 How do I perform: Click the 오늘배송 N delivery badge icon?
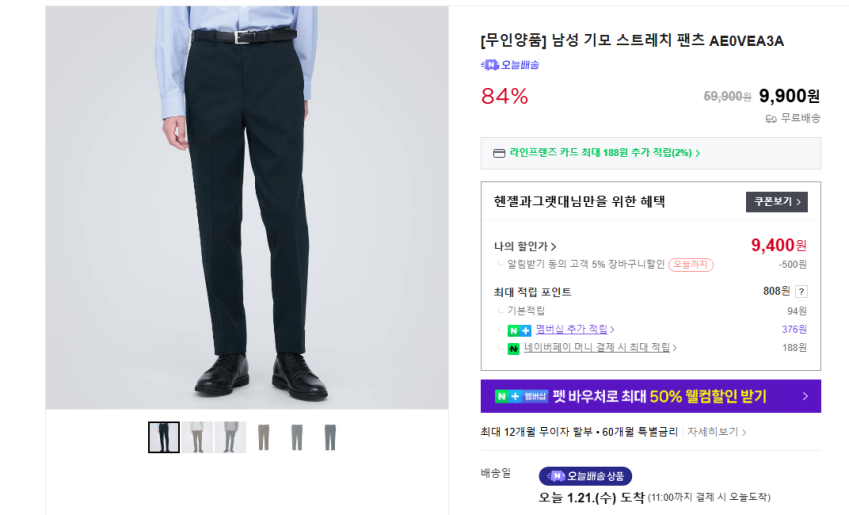click(x=489, y=65)
